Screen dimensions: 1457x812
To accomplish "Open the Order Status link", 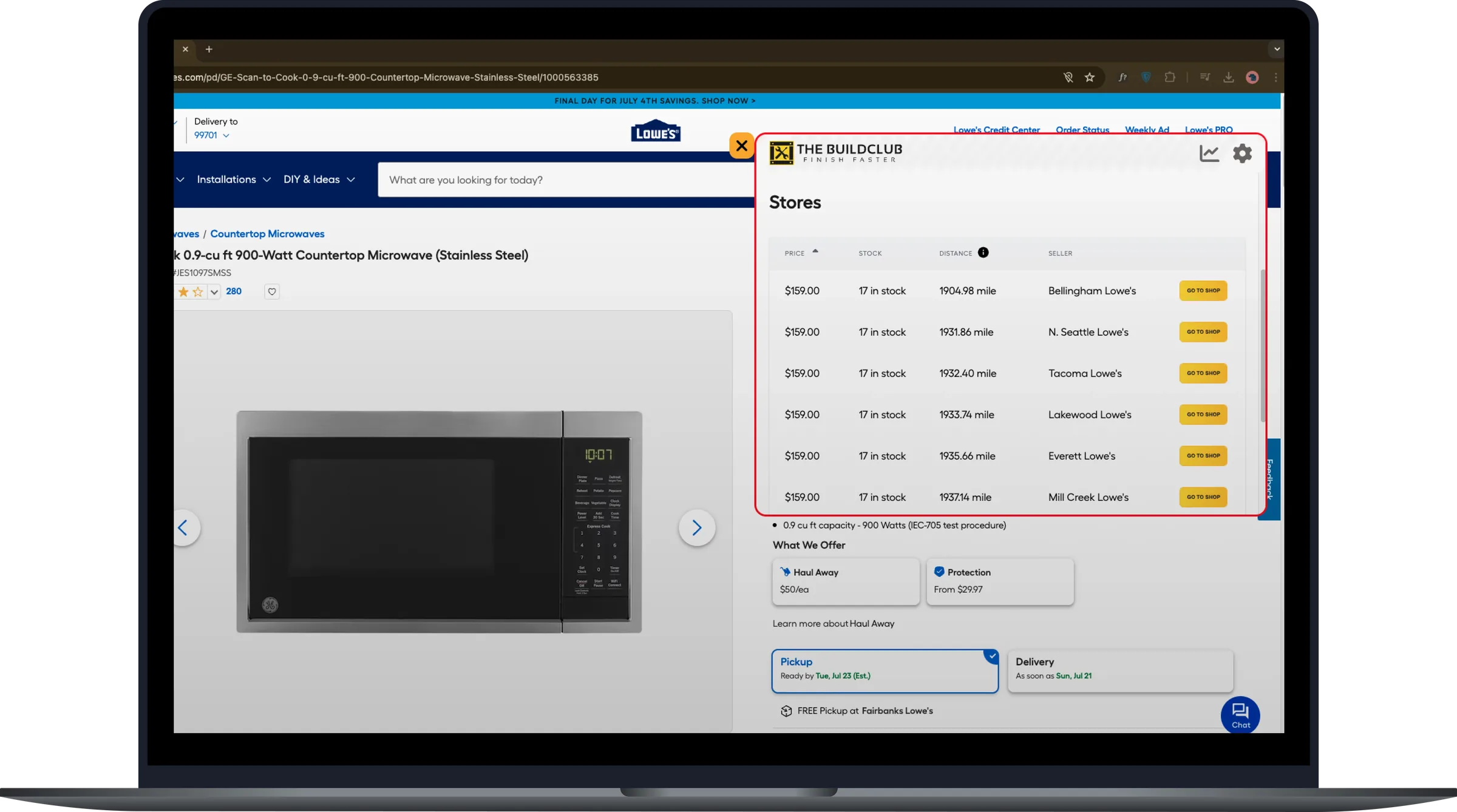I will [x=1082, y=130].
